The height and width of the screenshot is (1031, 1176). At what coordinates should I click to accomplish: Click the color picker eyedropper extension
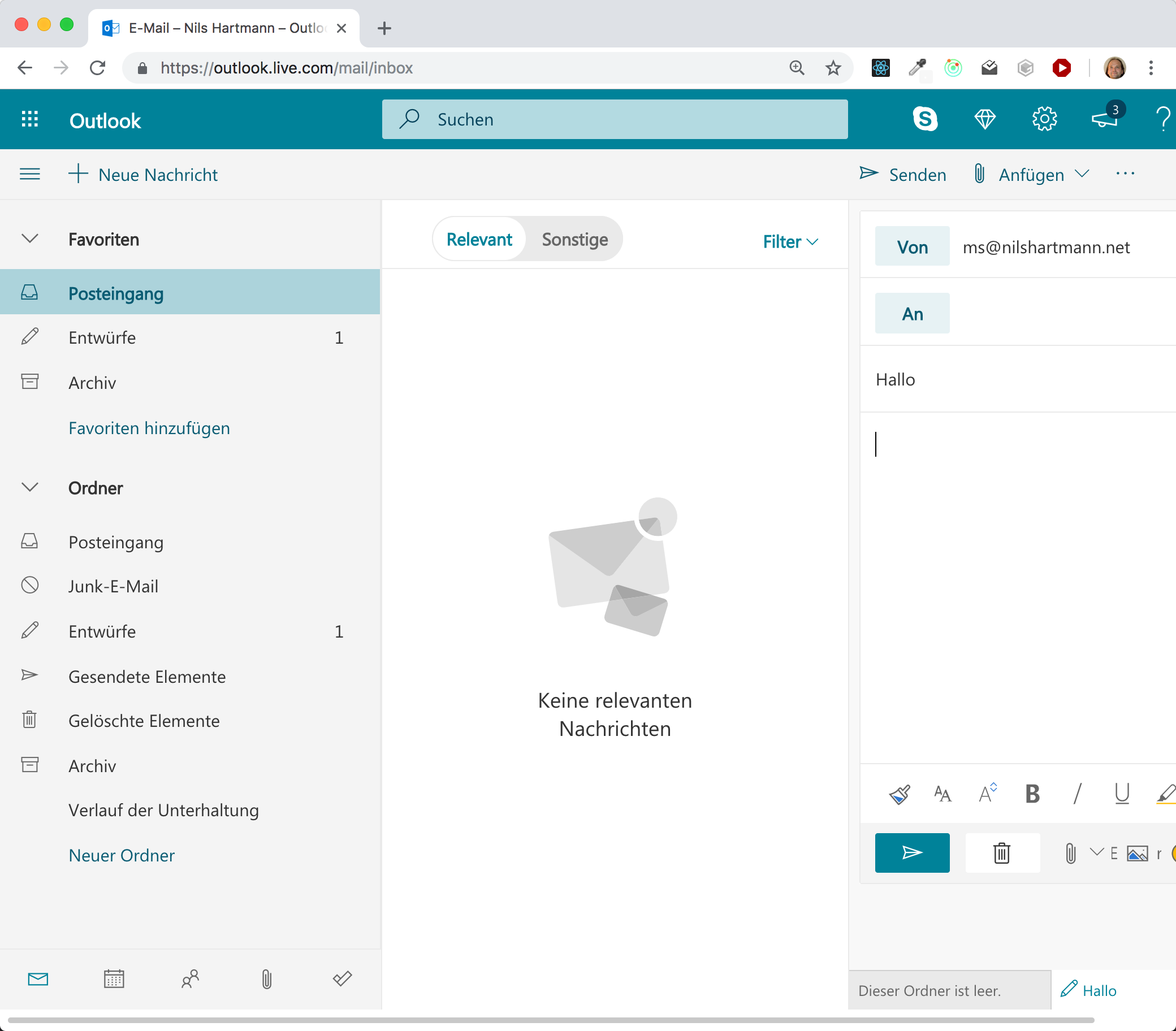(917, 68)
